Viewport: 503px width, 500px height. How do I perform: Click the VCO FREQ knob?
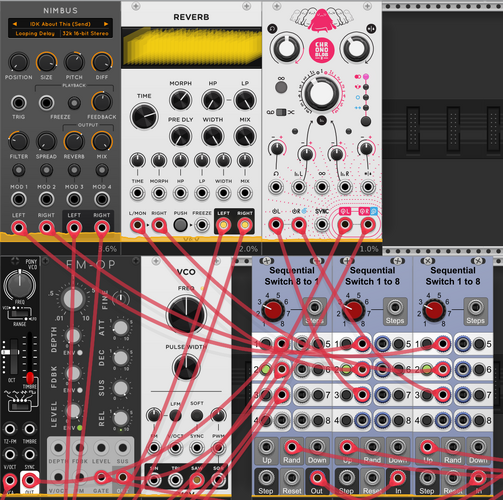(x=186, y=314)
